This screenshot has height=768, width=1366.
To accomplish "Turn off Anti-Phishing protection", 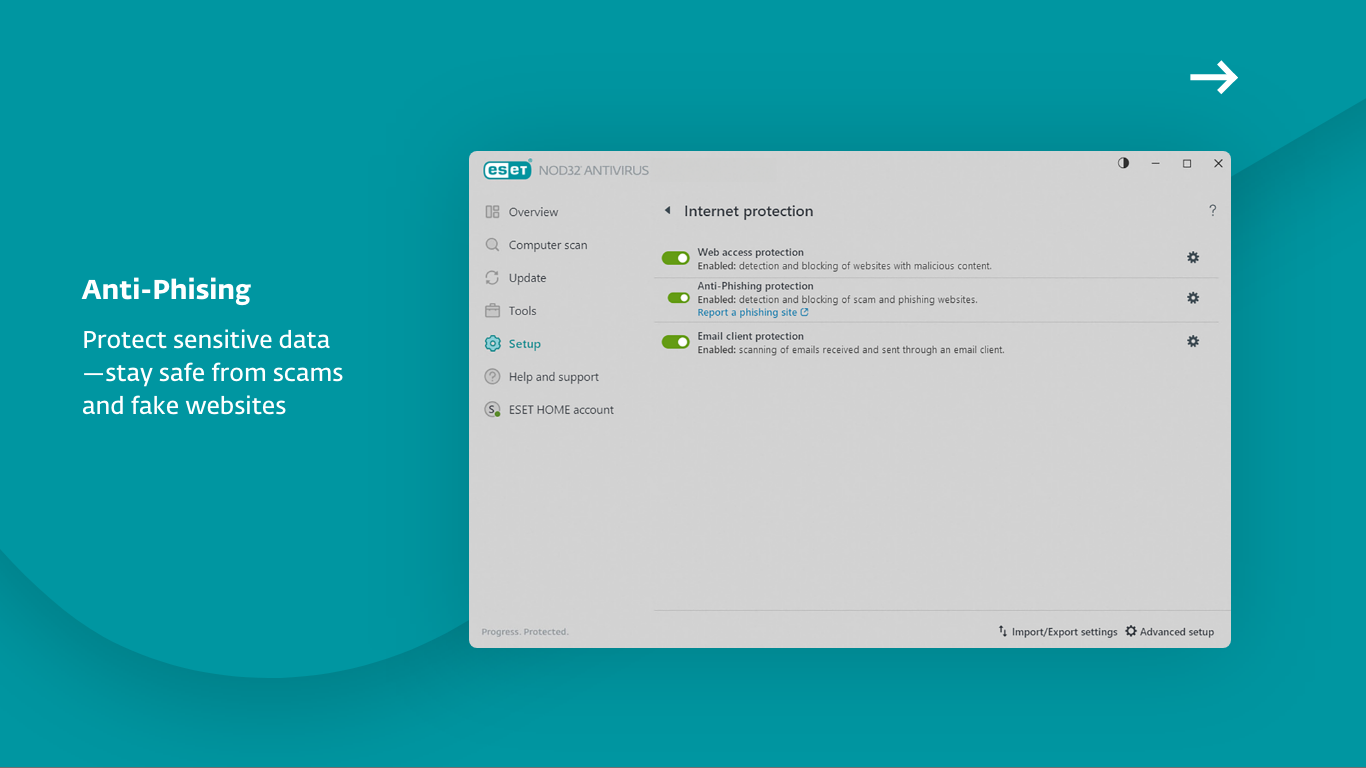I will (675, 297).
